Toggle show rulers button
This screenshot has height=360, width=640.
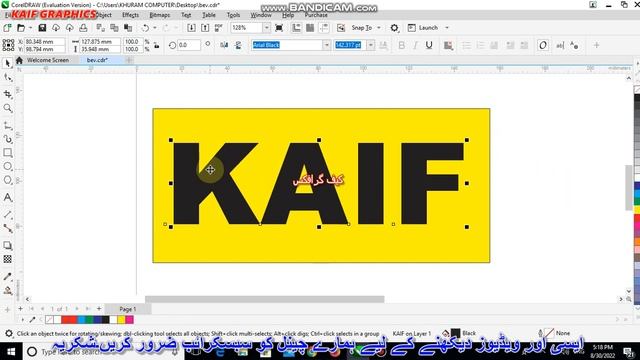point(296,28)
